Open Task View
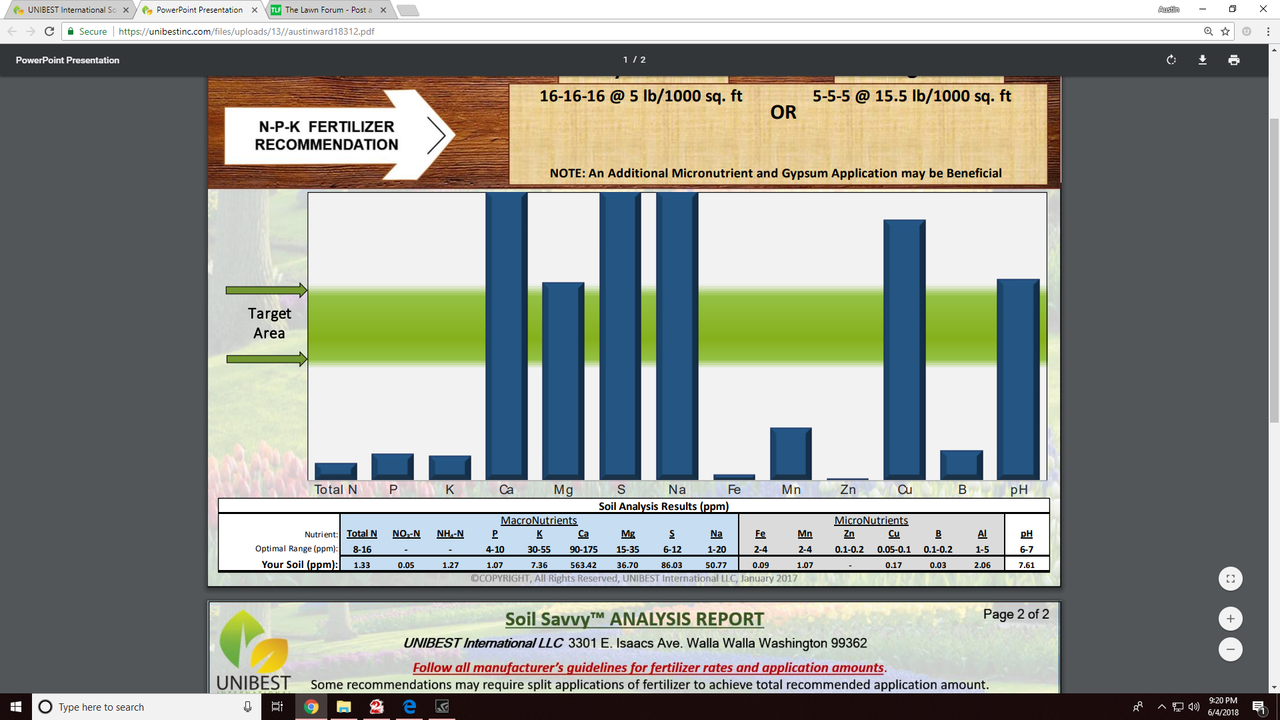The width and height of the screenshot is (1280, 720). click(277, 707)
